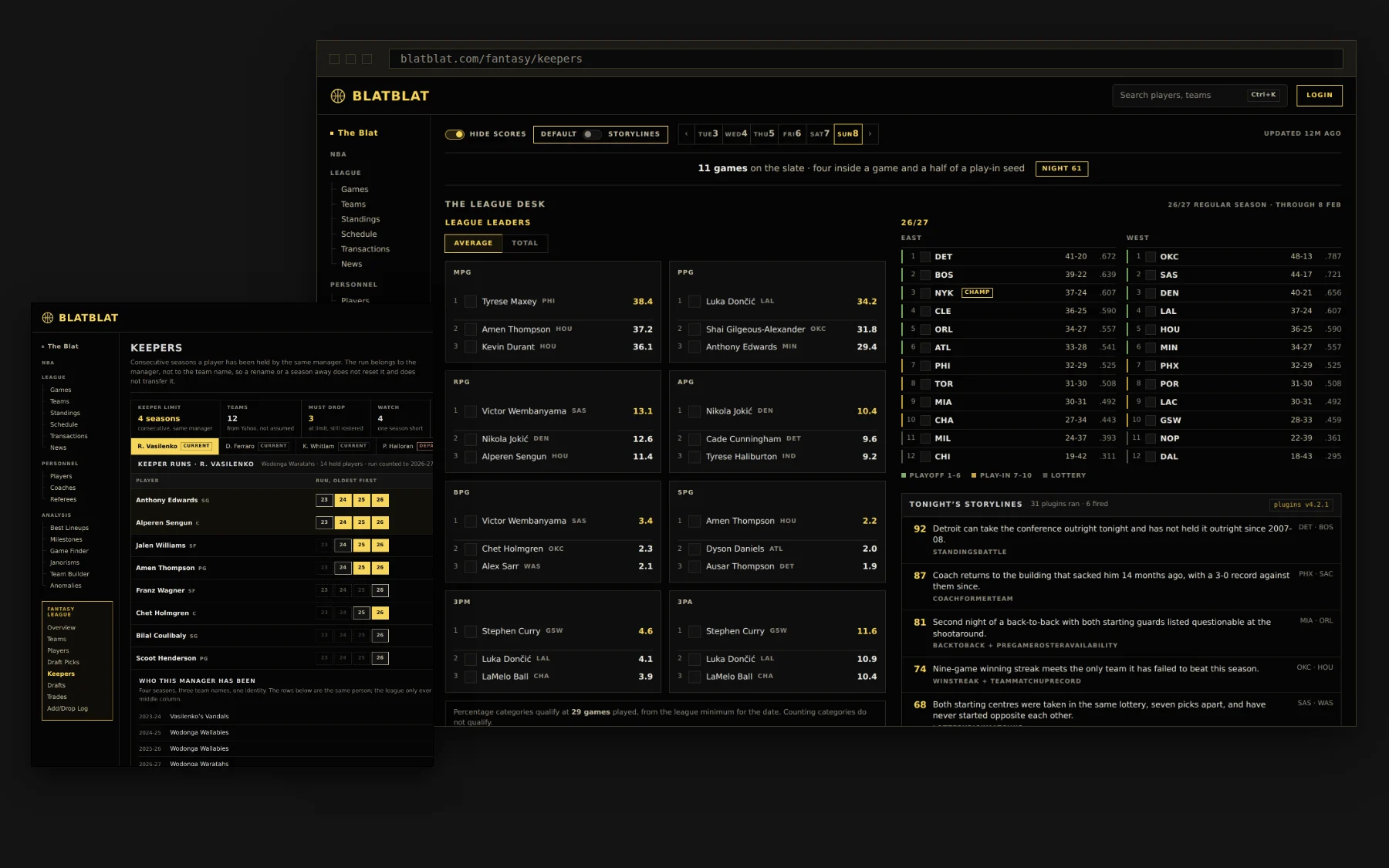The width and height of the screenshot is (1389, 868).
Task: Open Standings in browser window sidebar
Action: [x=360, y=219]
